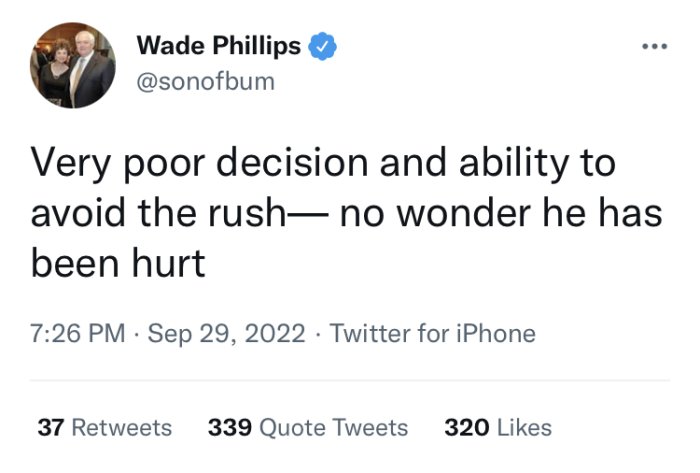700x473 pixels.
Task: Click the 'been hurt' last tweet line
Action: [x=118, y=263]
